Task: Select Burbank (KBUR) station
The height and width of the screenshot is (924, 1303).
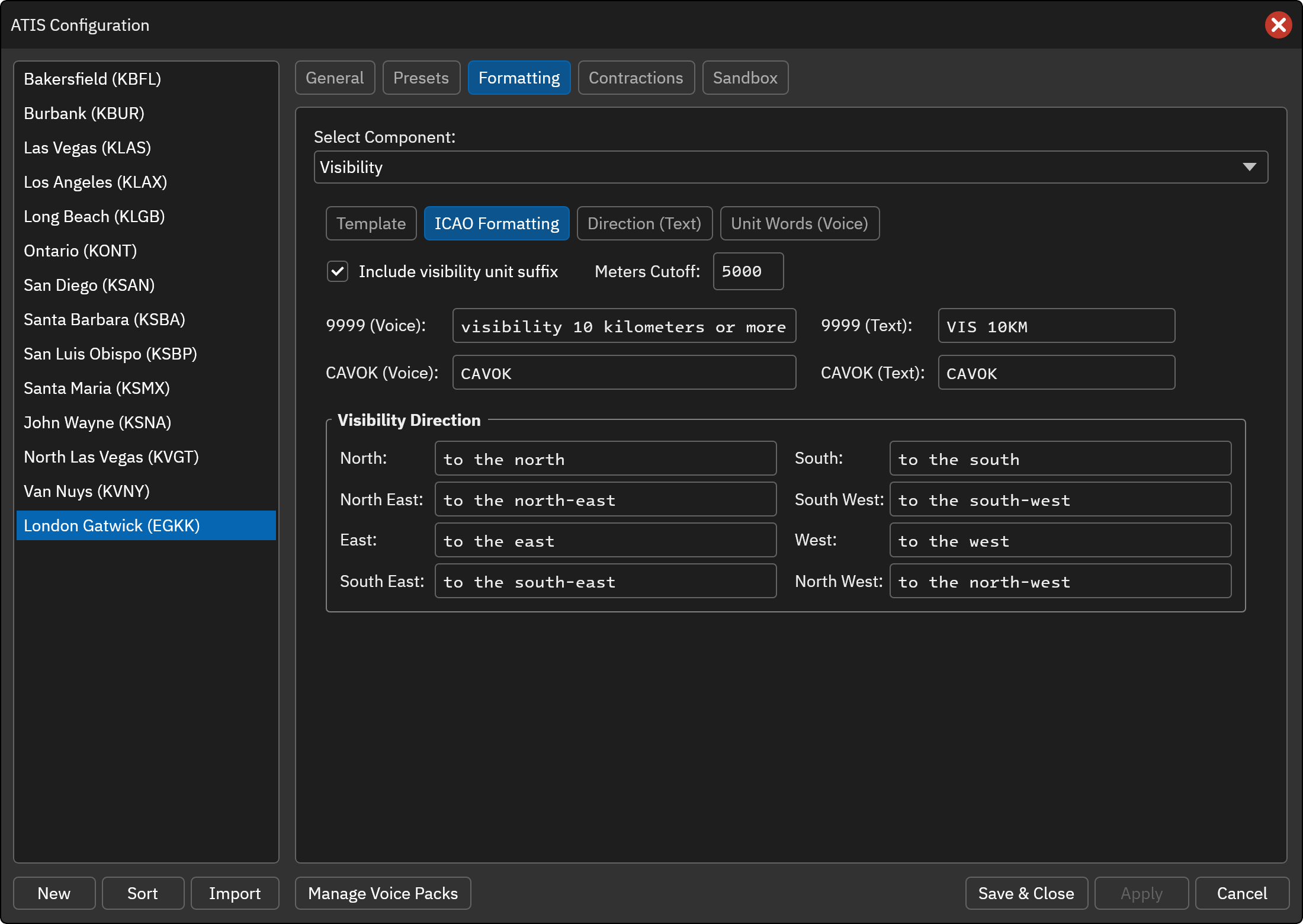Action: 146,113
